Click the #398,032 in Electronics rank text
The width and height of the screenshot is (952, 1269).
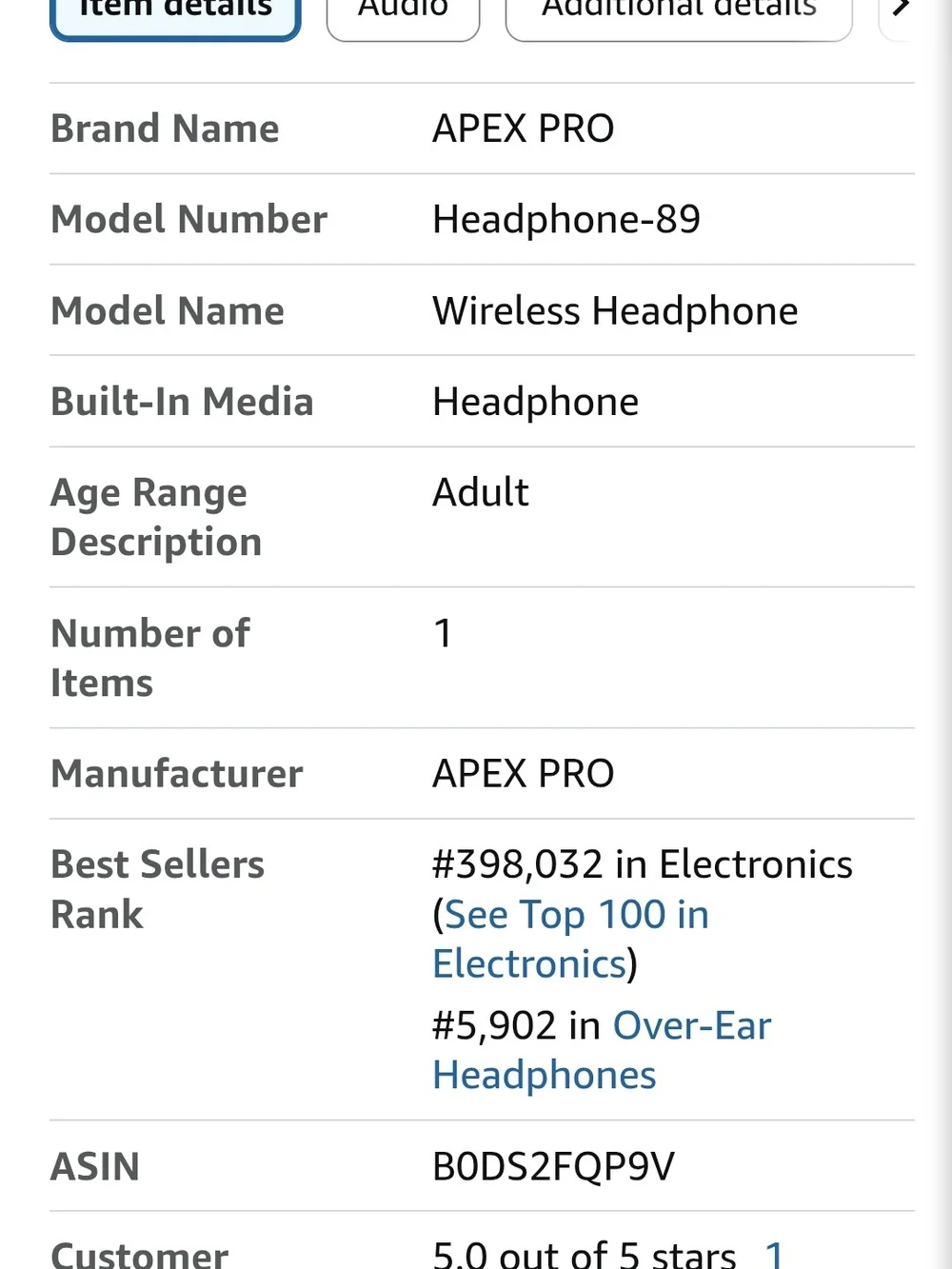pos(643,864)
